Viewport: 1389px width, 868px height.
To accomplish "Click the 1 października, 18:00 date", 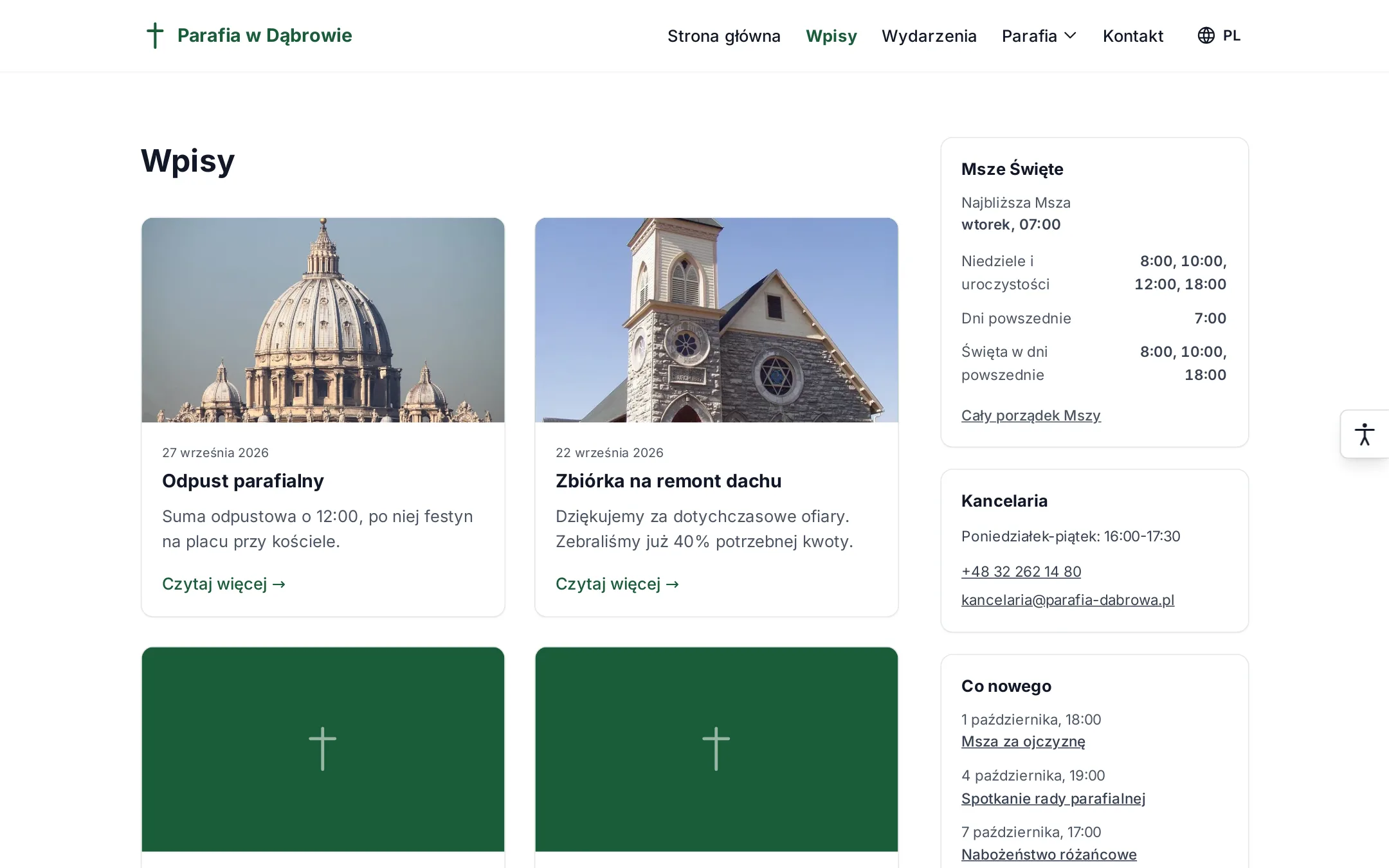I will (1031, 719).
